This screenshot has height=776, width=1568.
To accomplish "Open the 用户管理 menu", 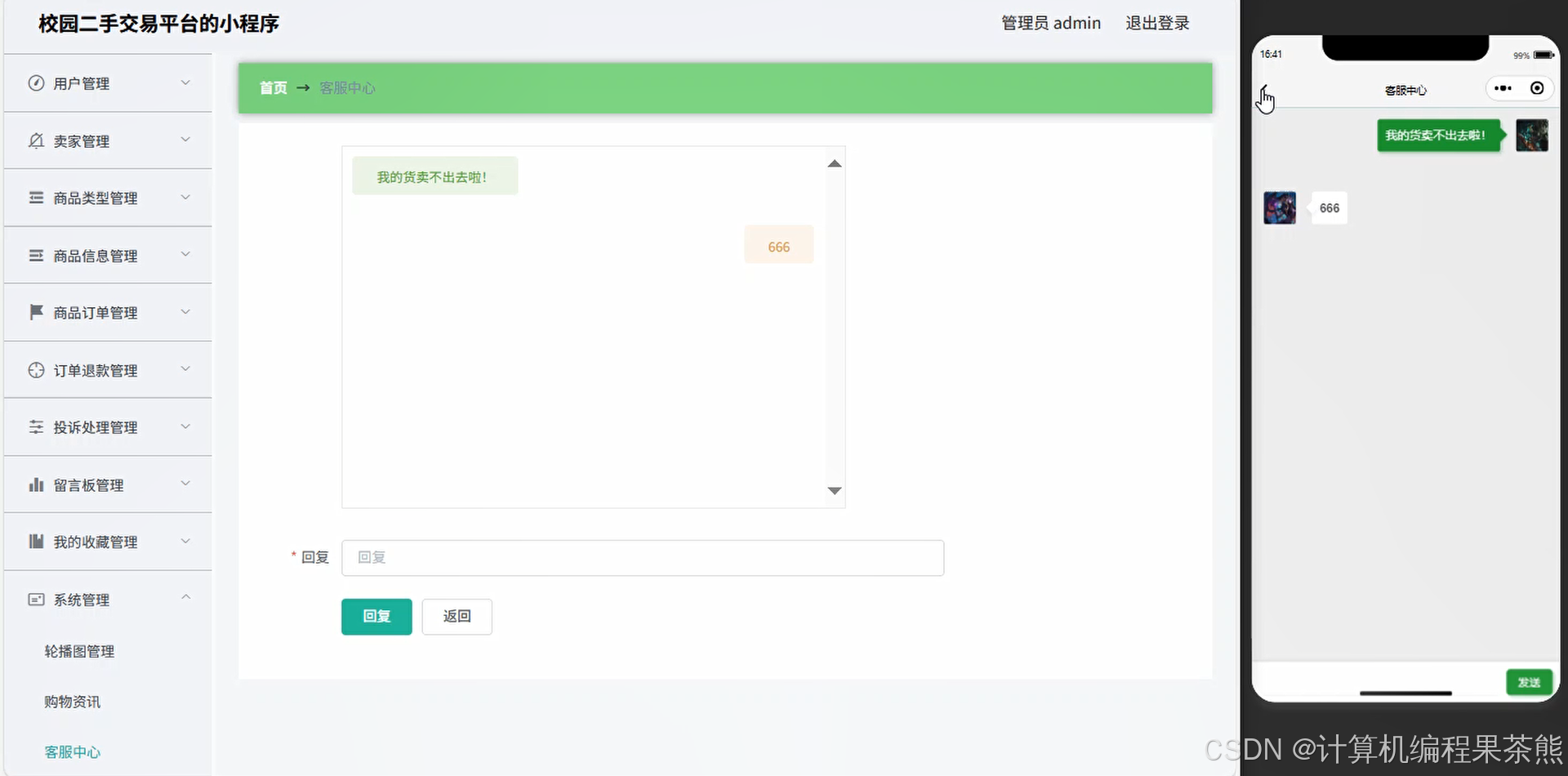I will (x=108, y=83).
